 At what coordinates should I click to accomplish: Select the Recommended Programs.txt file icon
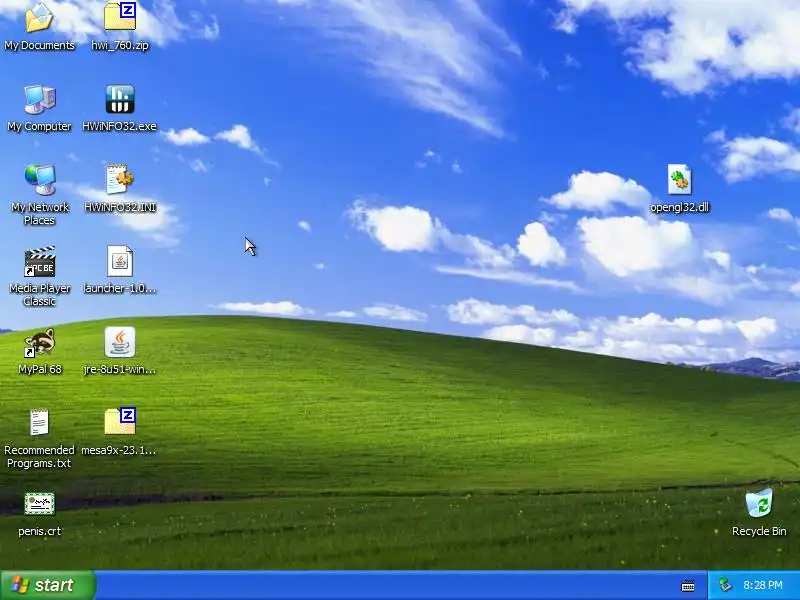click(39, 422)
